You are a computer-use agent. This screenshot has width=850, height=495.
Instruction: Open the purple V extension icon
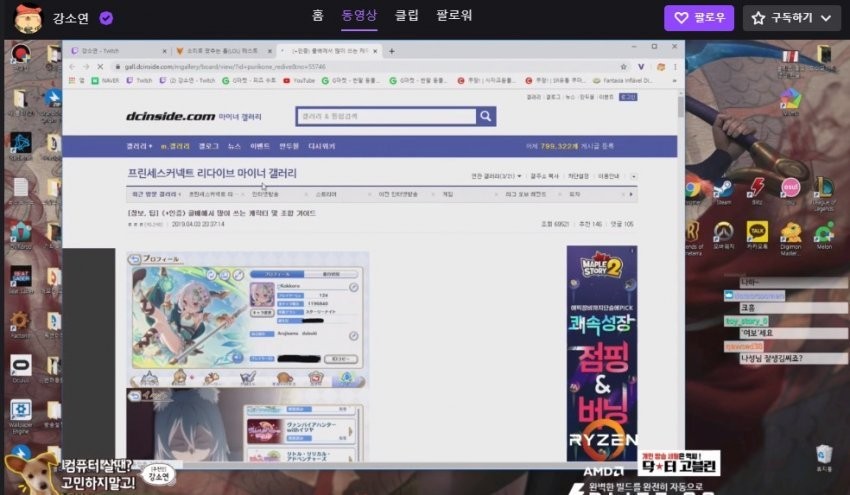point(641,67)
